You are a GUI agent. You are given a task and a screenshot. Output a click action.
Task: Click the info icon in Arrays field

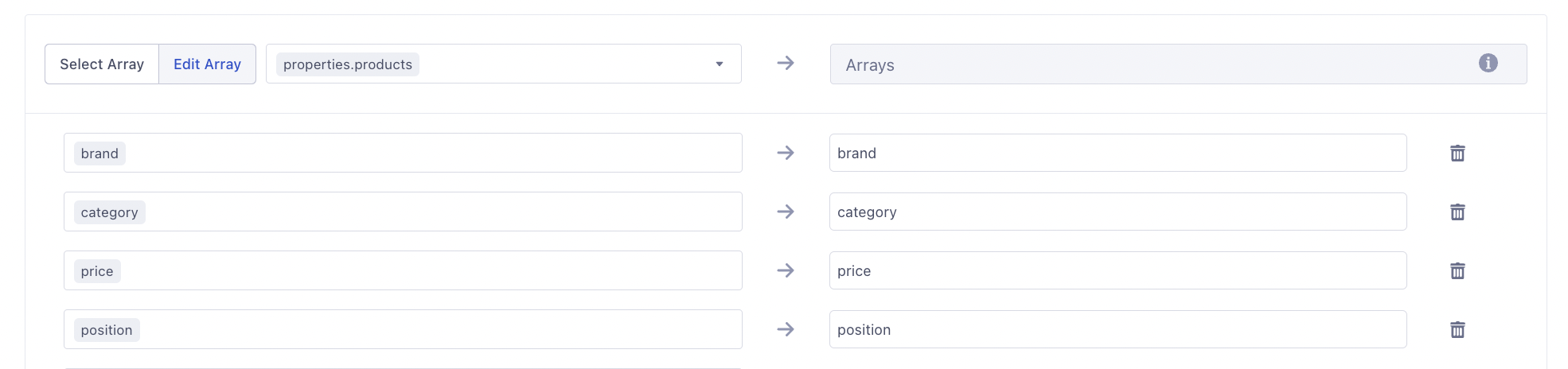(x=1488, y=63)
